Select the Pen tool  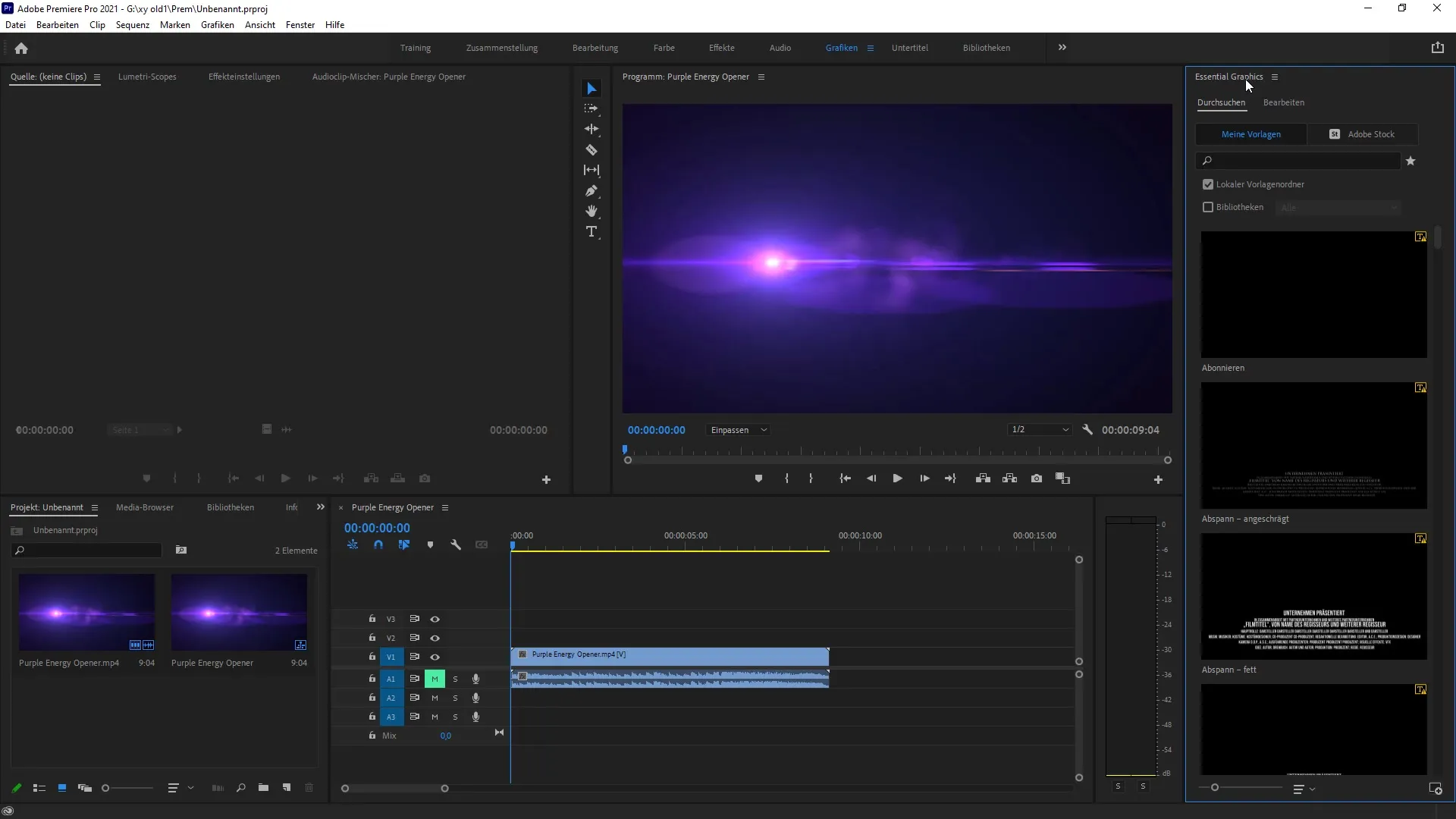591,191
